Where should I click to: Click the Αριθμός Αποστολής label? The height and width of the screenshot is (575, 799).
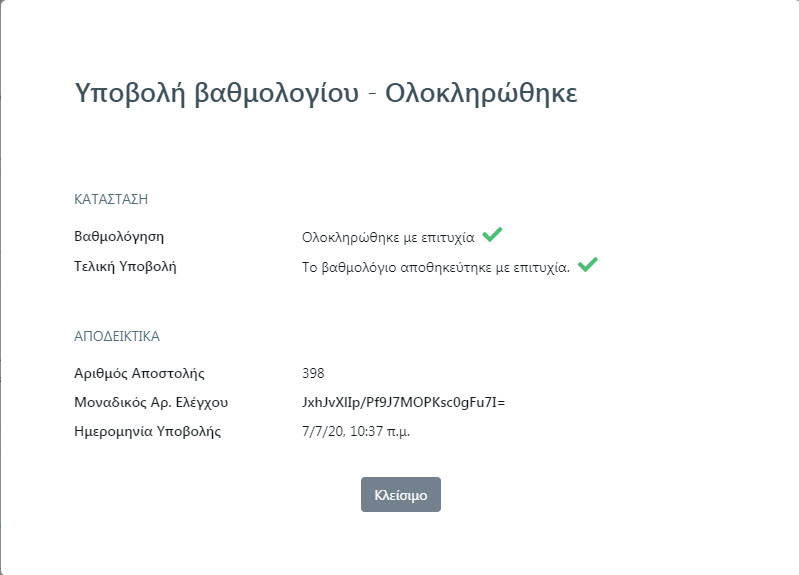click(x=140, y=374)
